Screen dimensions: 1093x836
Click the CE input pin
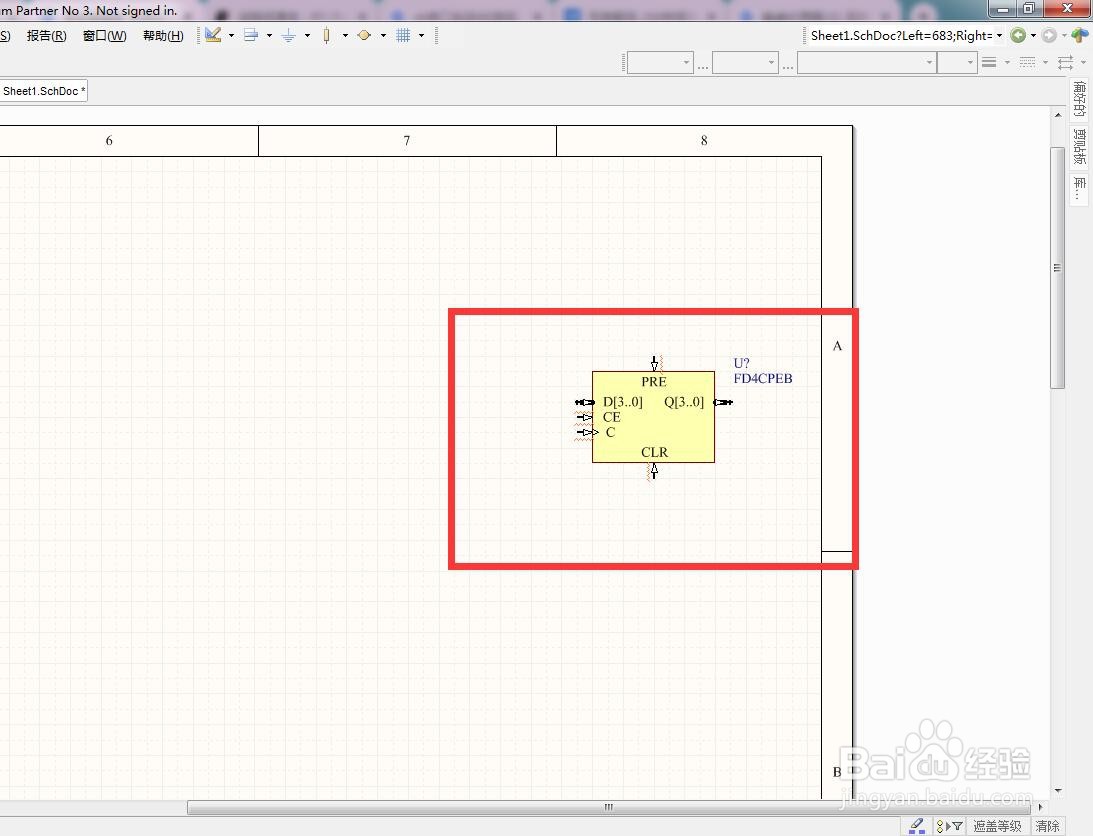point(584,417)
